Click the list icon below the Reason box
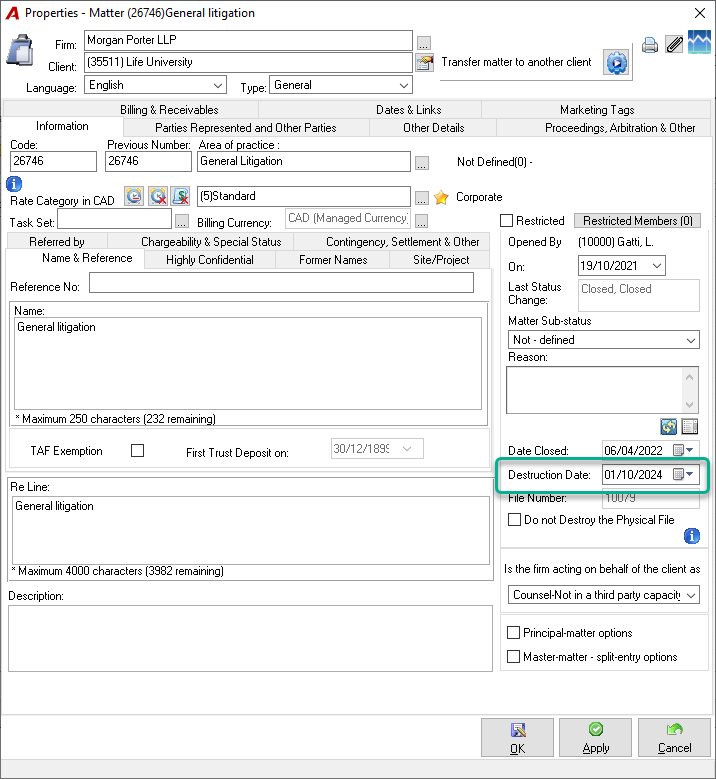The image size is (716, 779). (x=690, y=426)
